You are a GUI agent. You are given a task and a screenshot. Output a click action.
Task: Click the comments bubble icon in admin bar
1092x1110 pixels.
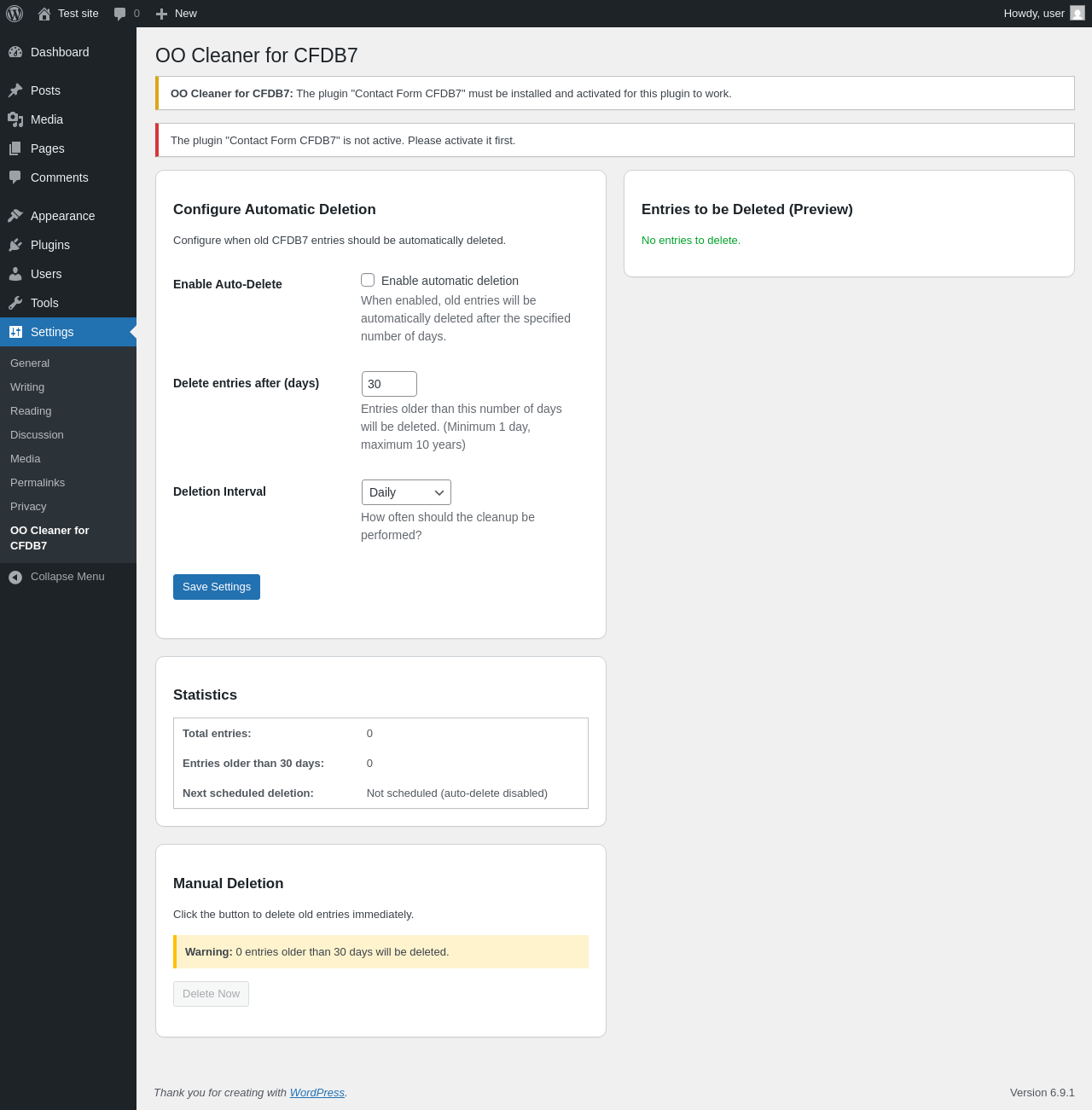(120, 14)
